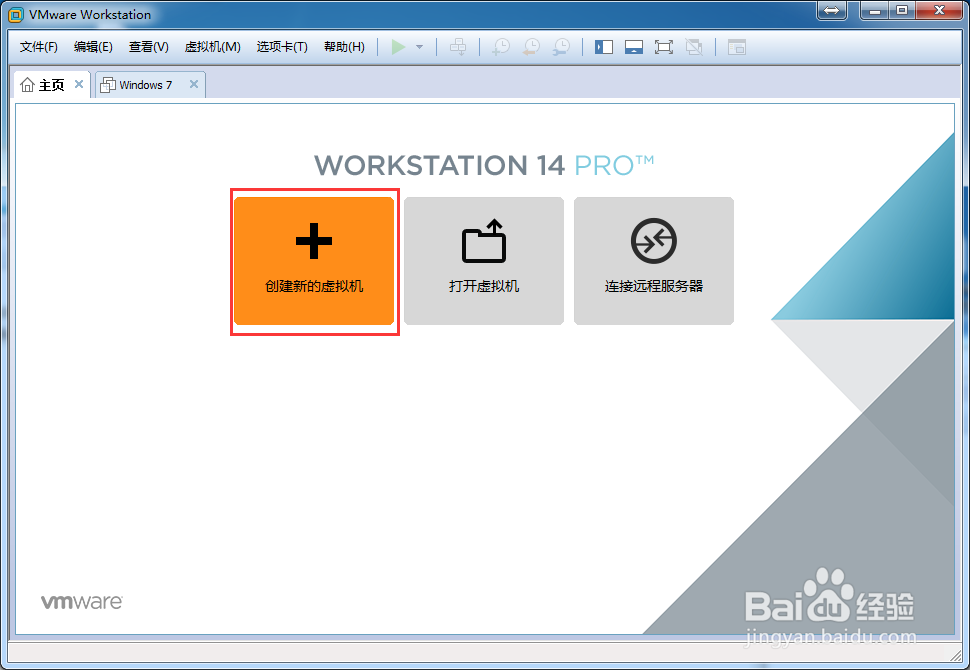Click 连接远程服务器 to connect a remote server
This screenshot has height=670, width=970.
point(653,261)
